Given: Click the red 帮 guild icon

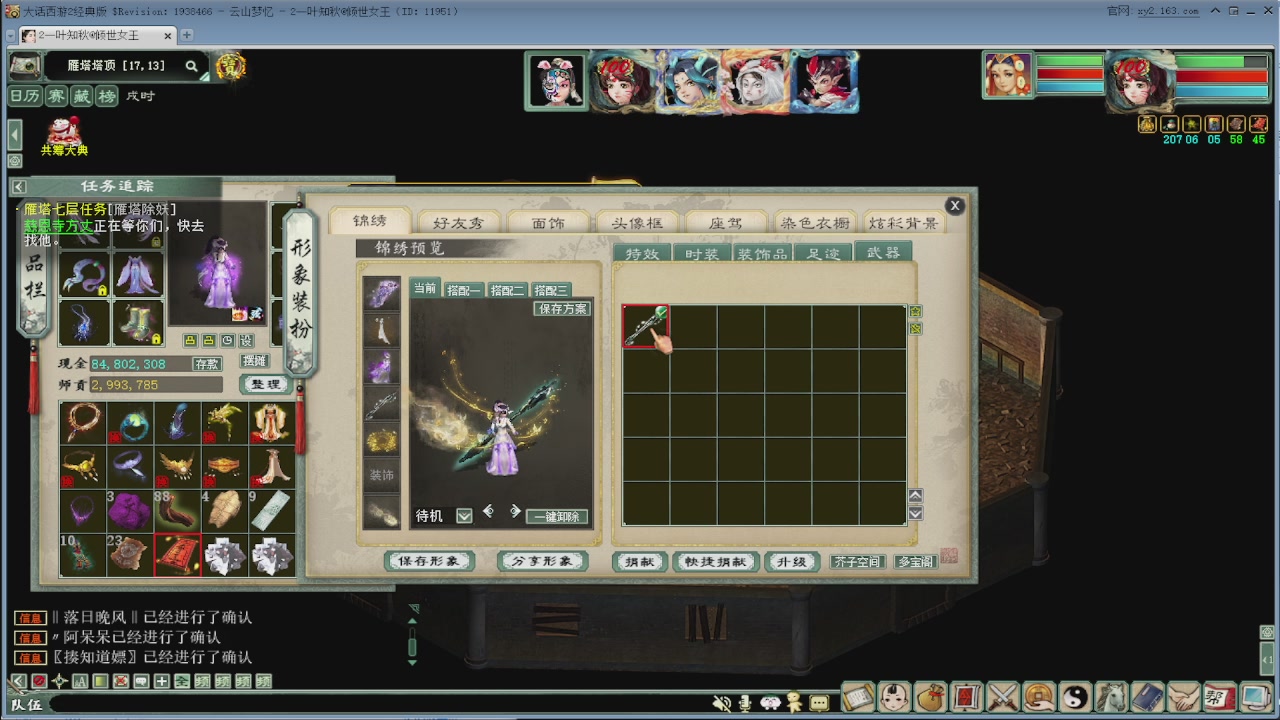Looking at the screenshot, I should [1218, 696].
